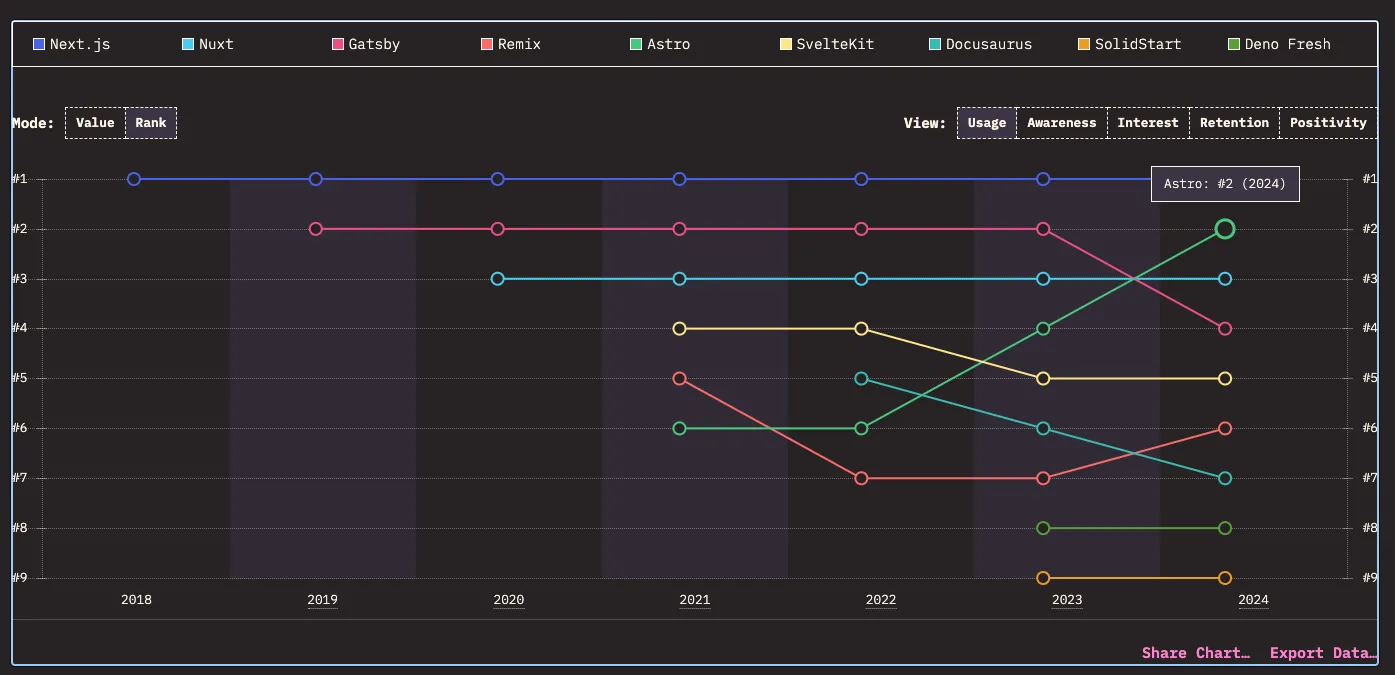Screen dimensions: 1395x675
Task: Select Next.js 2023 data point
Action: [x=1043, y=179]
